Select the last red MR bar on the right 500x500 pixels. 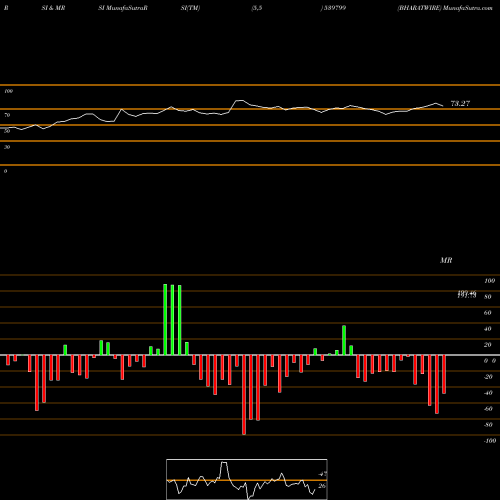(x=444, y=374)
